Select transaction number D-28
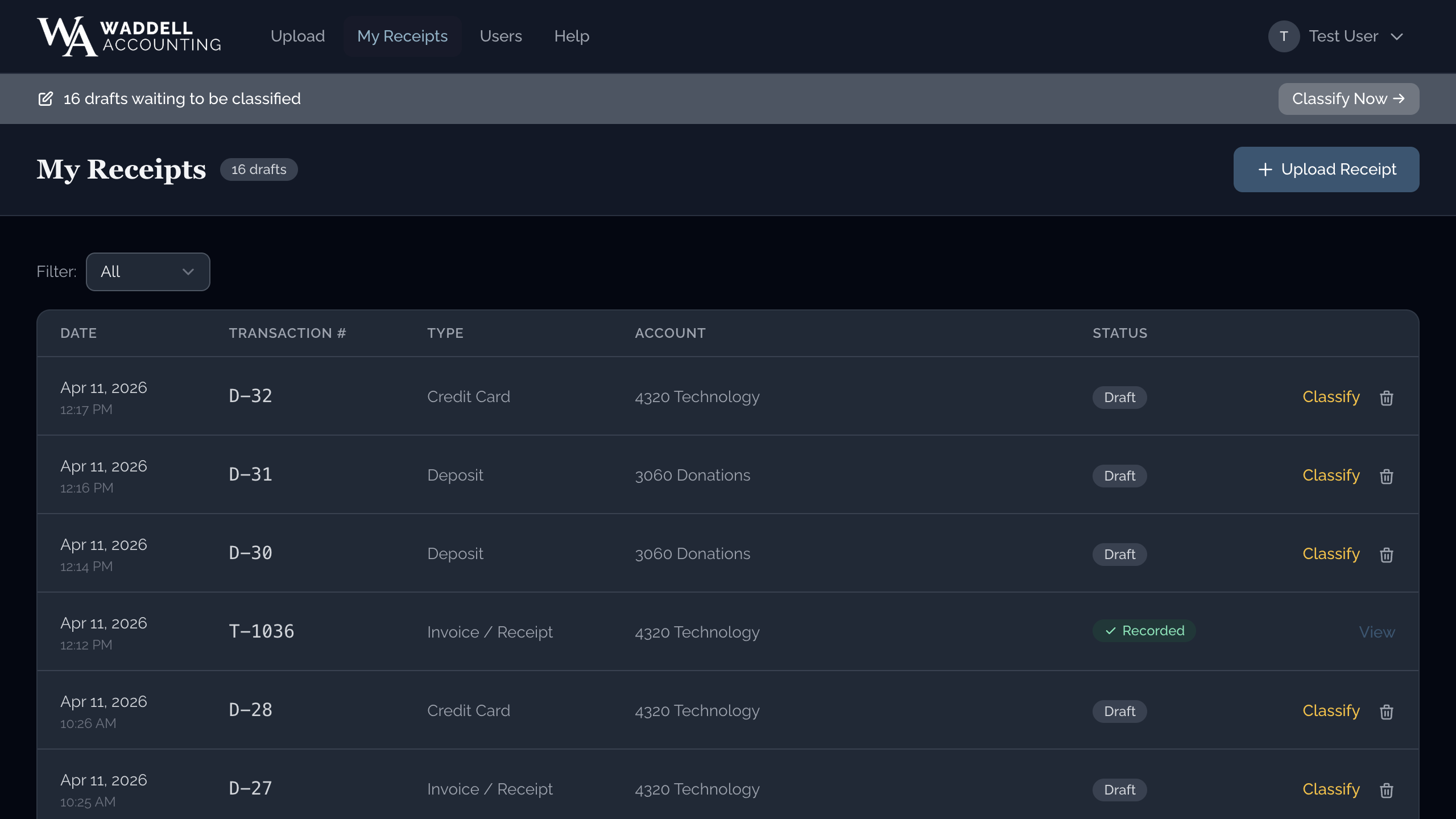Viewport: 1456px width, 819px height. pos(250,710)
